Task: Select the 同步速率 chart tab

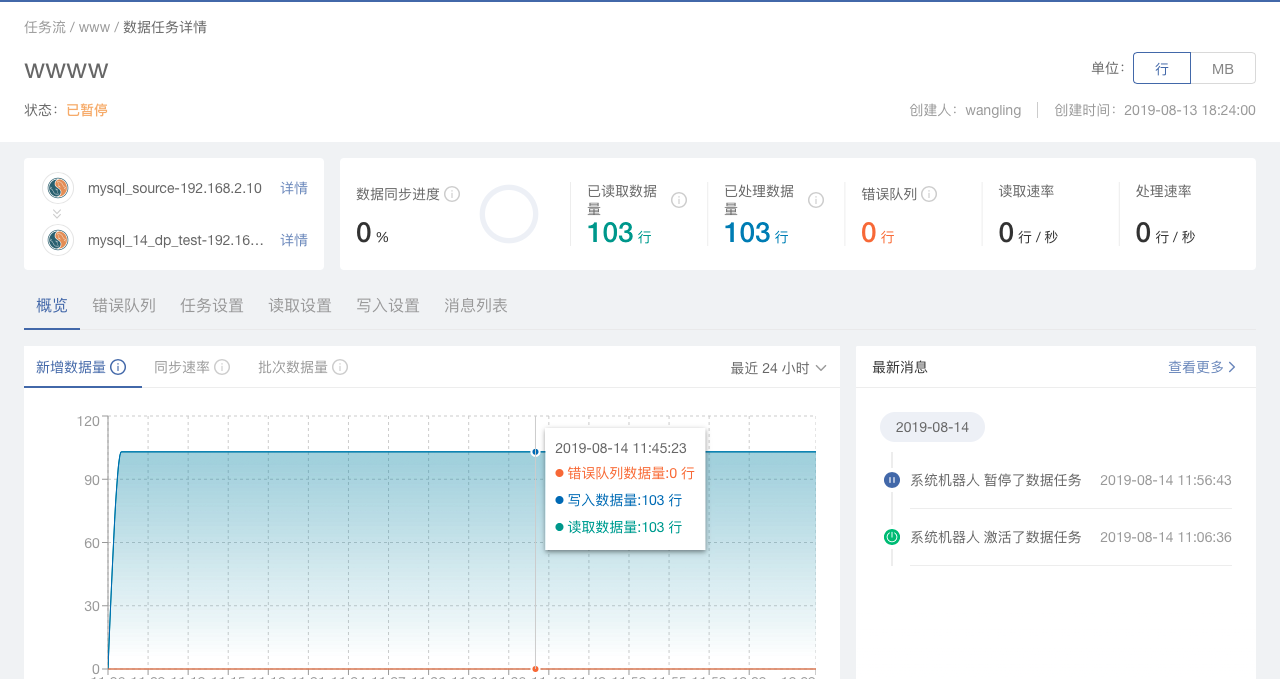Action: (x=182, y=367)
